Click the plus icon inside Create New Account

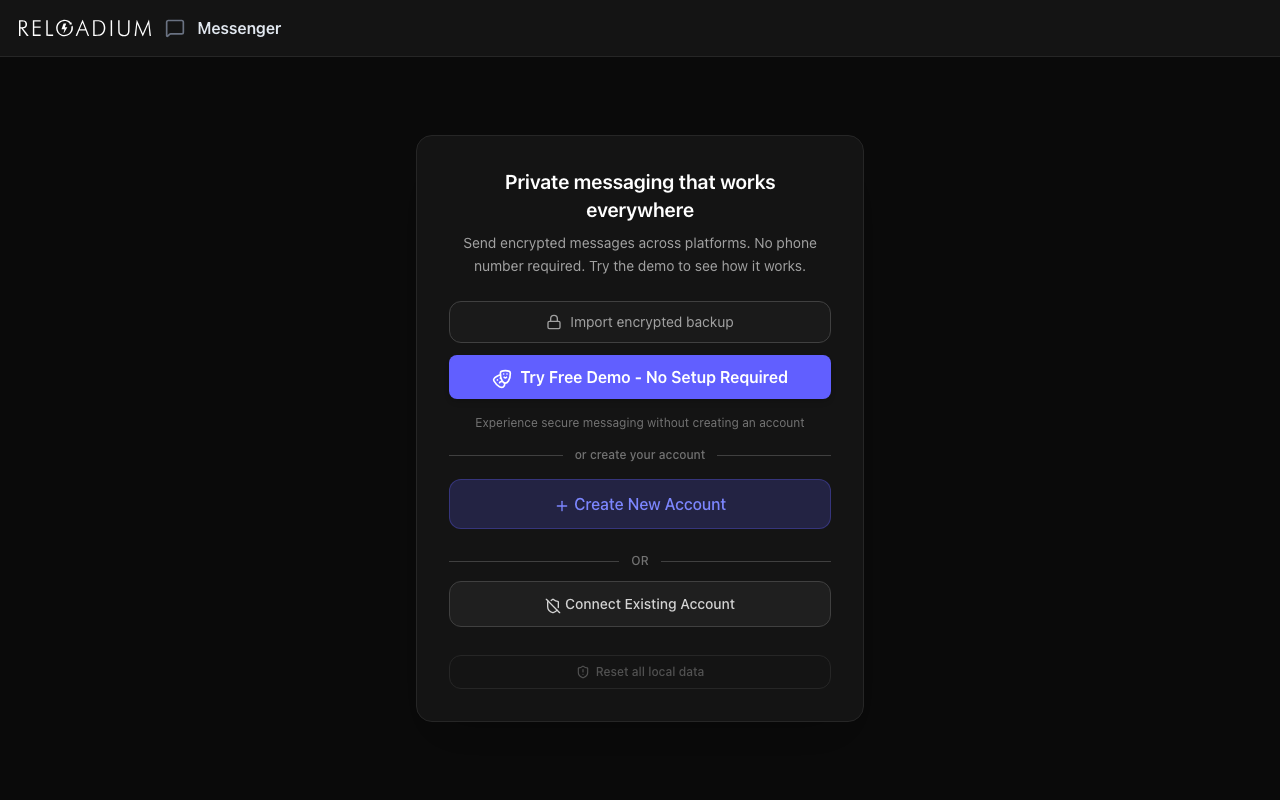pyautogui.click(x=561, y=505)
